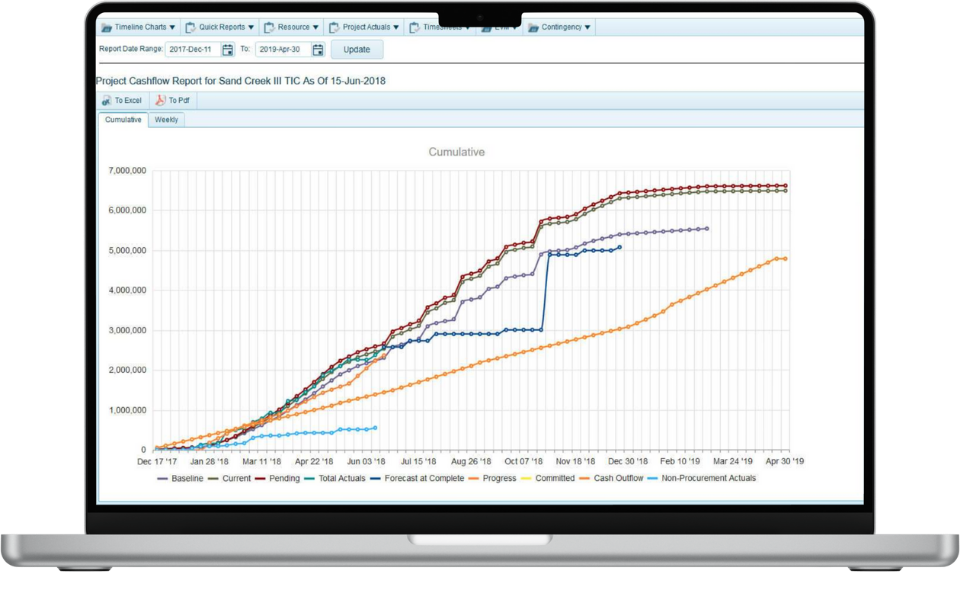
Task: Click the Project Actuals document icon
Action: coord(334,27)
